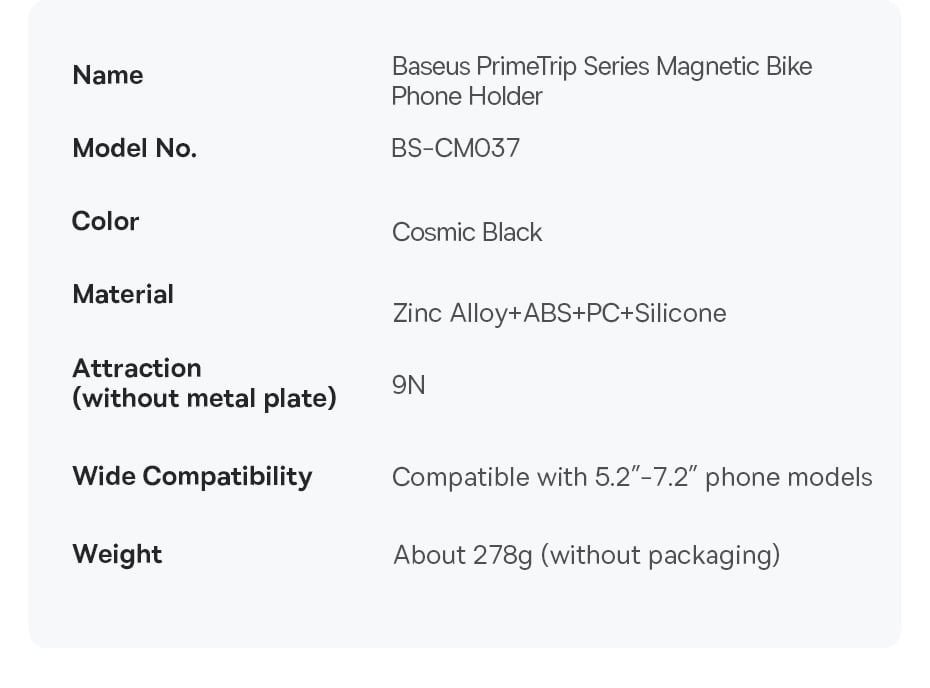930x688 pixels.
Task: Click the Attraction label heading
Action: tap(137, 368)
